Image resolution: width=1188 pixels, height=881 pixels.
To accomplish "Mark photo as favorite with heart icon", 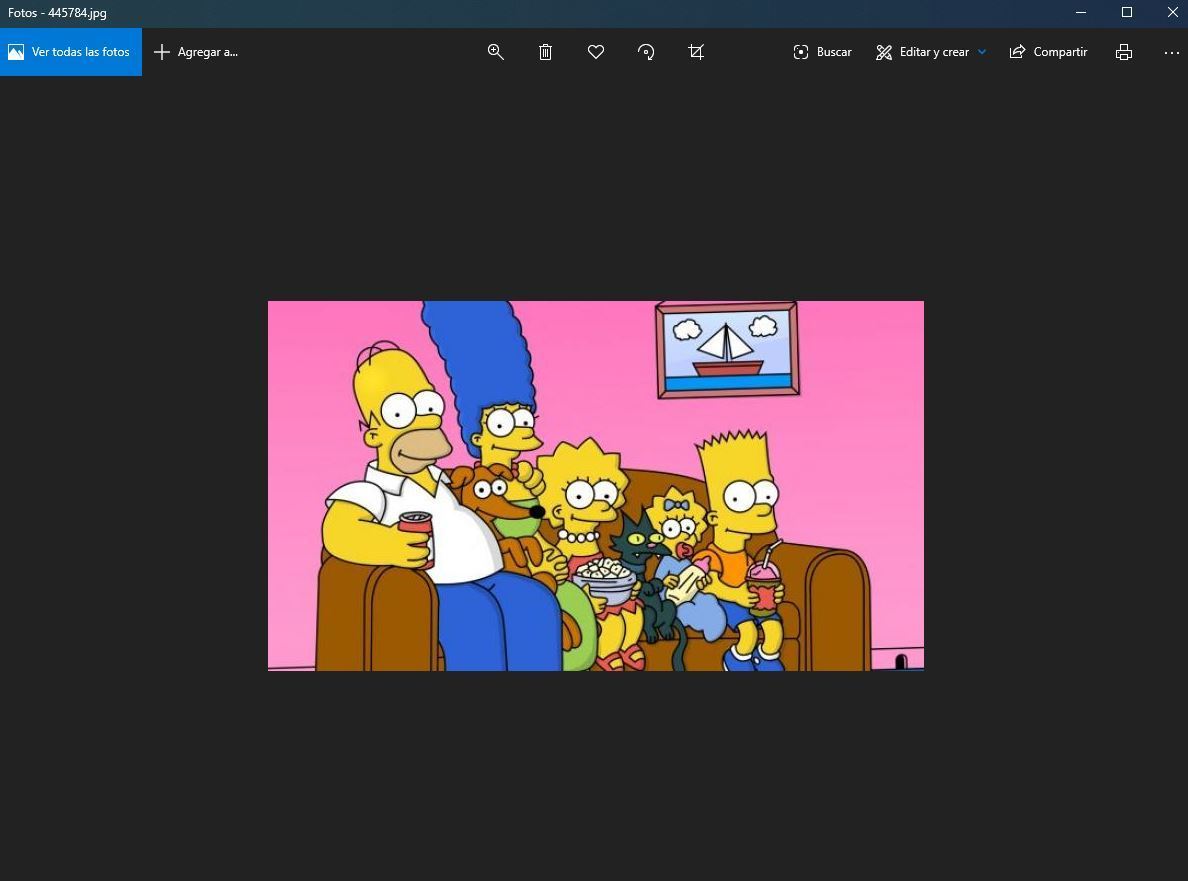I will point(596,52).
